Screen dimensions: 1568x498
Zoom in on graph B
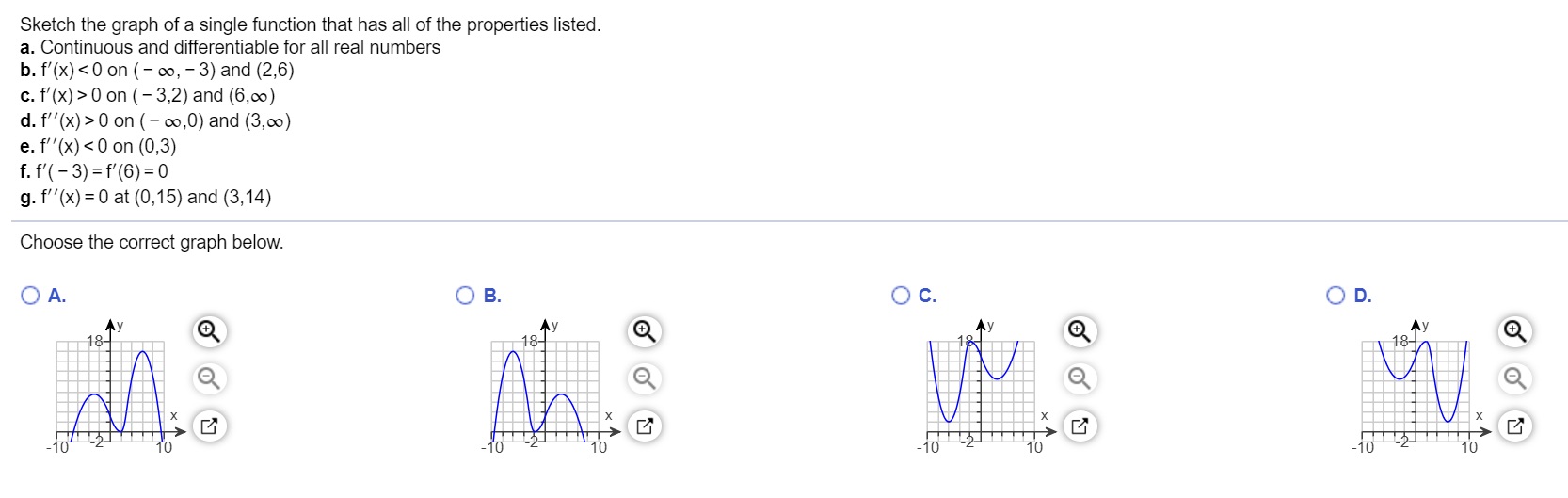tap(645, 331)
